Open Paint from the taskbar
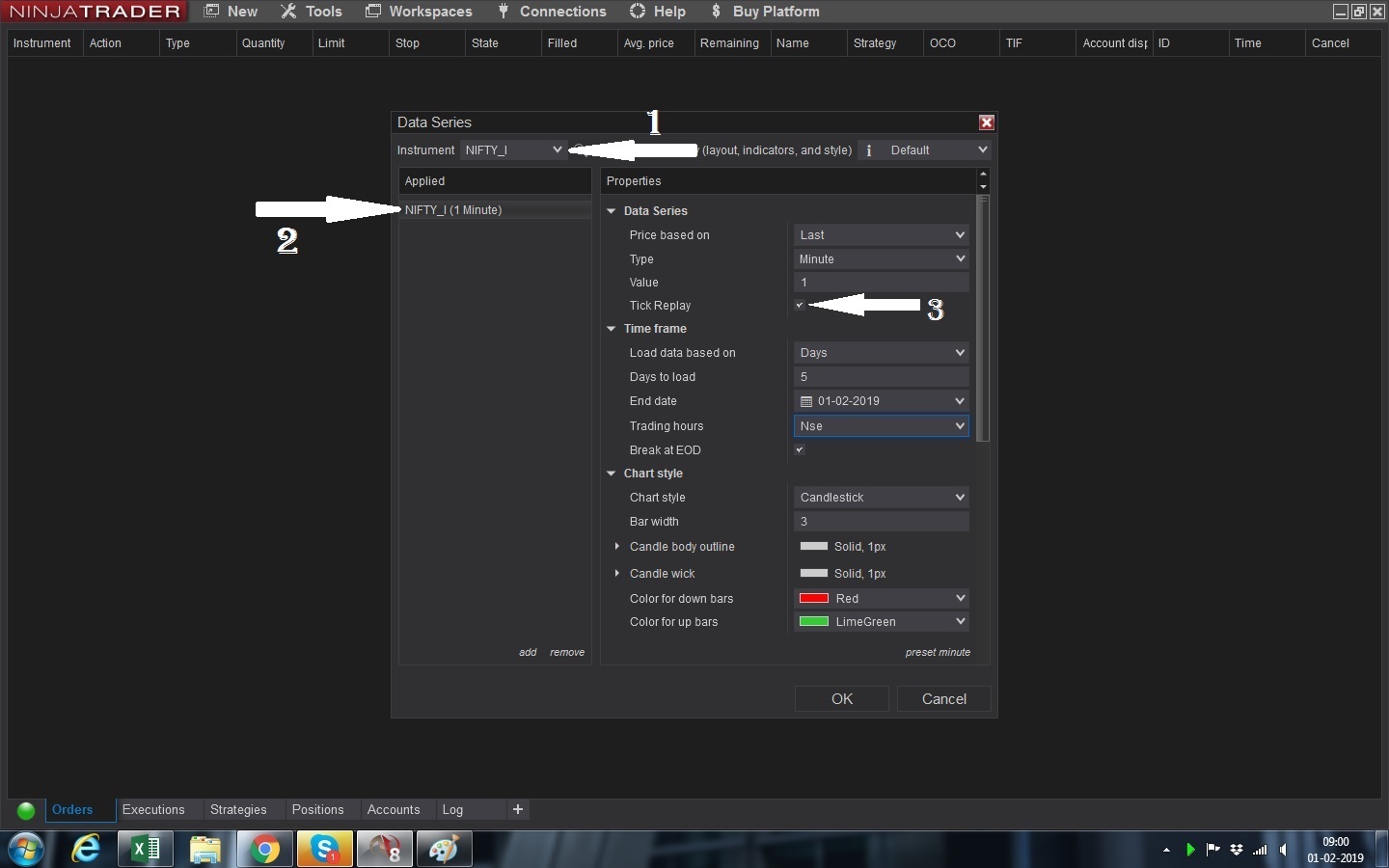 click(445, 850)
